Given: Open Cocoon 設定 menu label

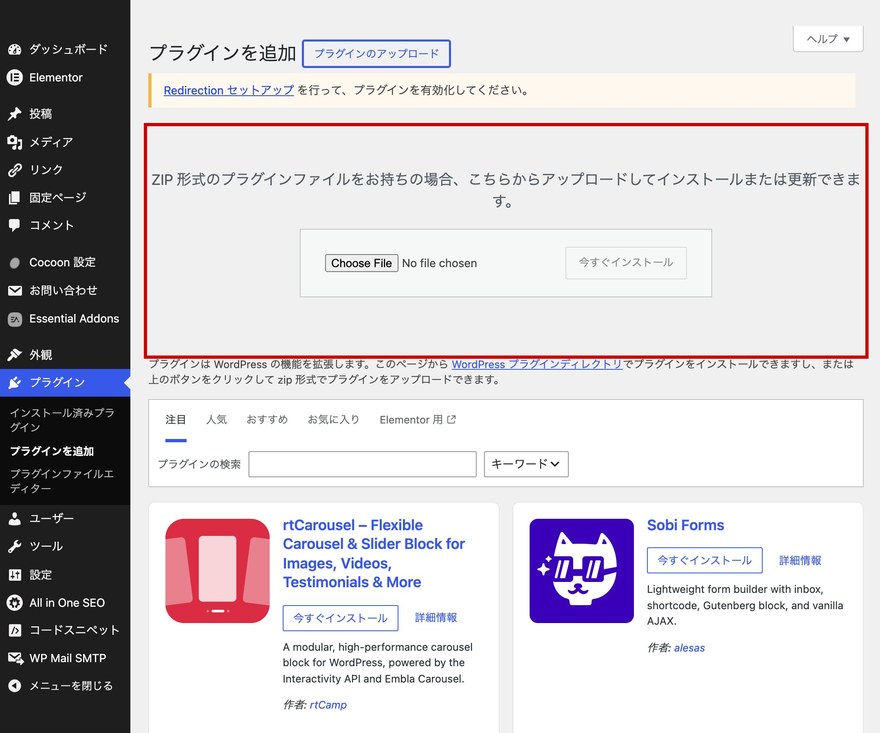Looking at the screenshot, I should click(x=62, y=263).
